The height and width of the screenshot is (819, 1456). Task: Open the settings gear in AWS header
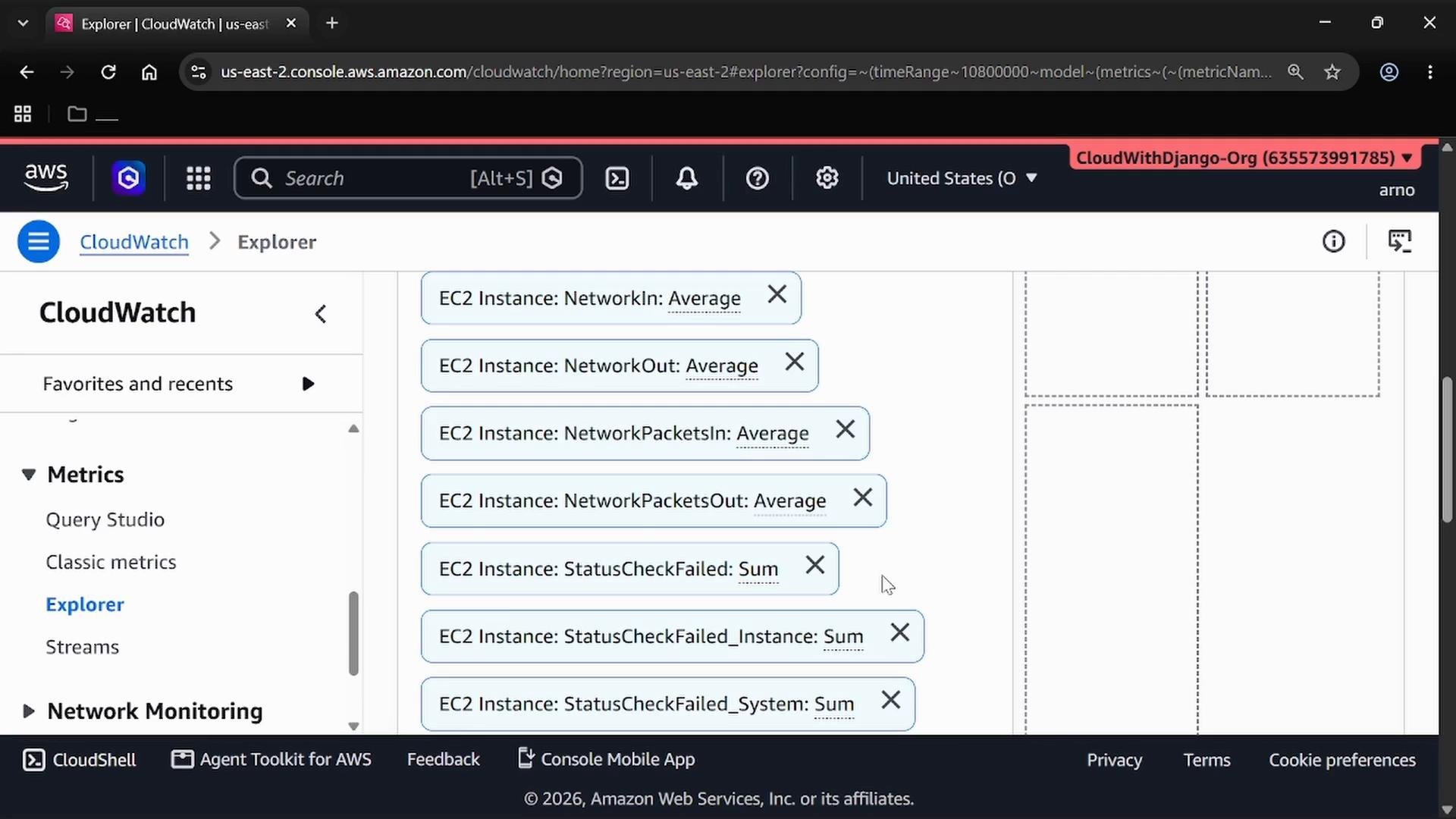pyautogui.click(x=827, y=178)
